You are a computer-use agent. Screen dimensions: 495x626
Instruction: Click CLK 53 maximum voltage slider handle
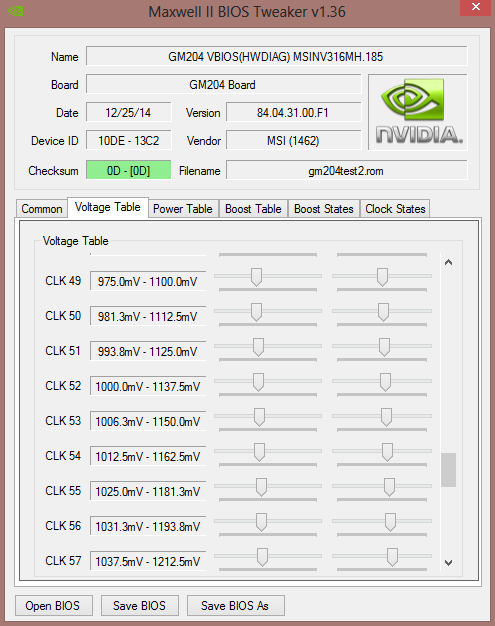[386, 417]
